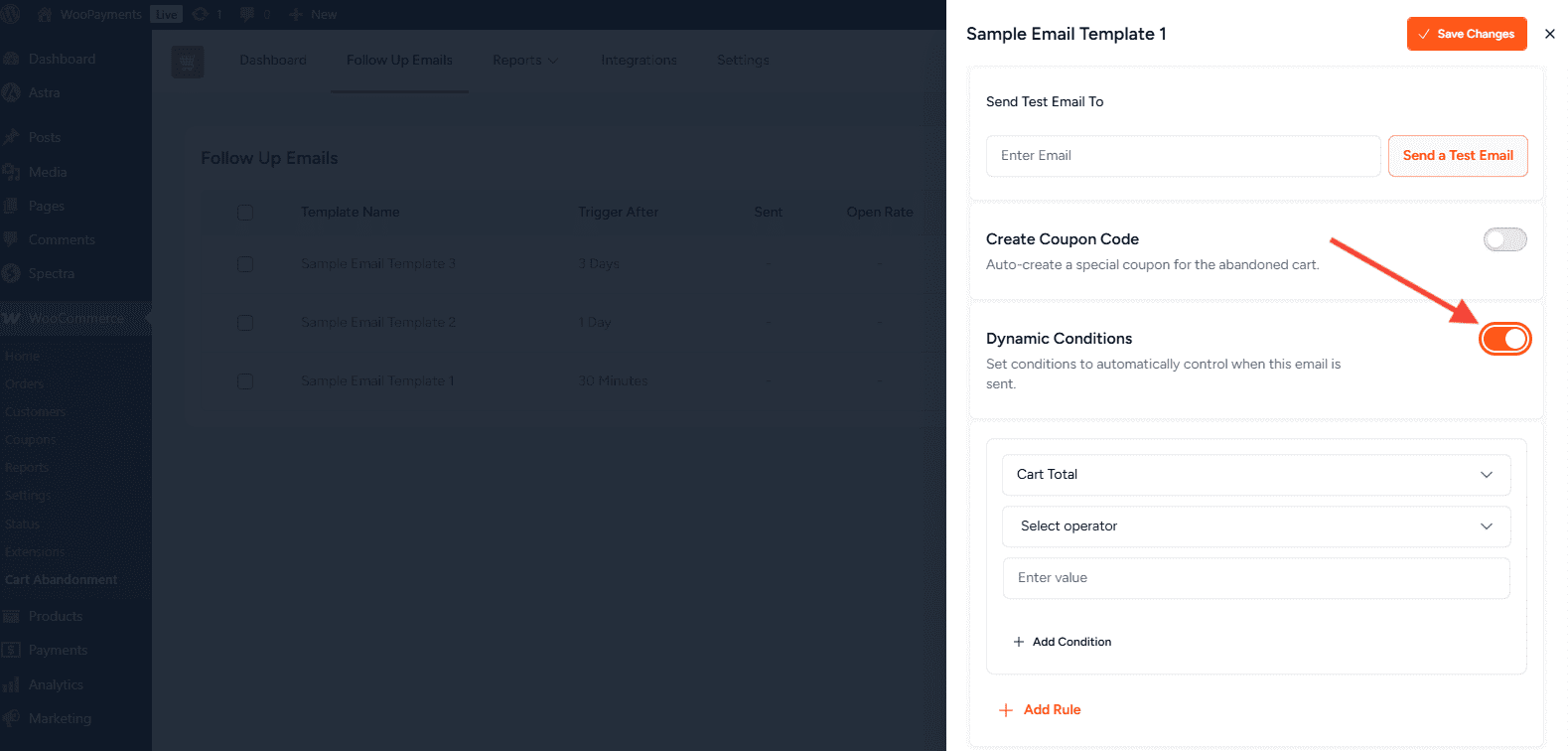Click the comments bubble icon in admin bar
The image size is (1568, 751).
247,14
